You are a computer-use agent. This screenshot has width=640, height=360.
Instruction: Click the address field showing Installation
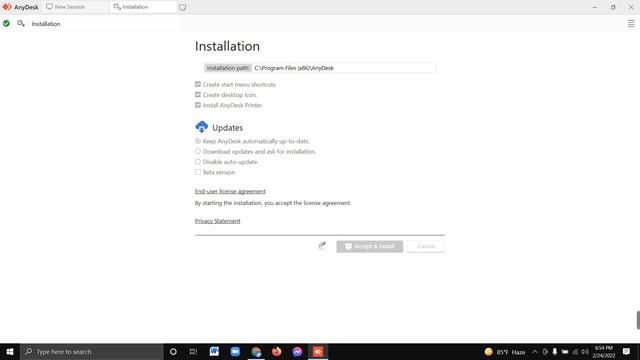tap(104, 24)
